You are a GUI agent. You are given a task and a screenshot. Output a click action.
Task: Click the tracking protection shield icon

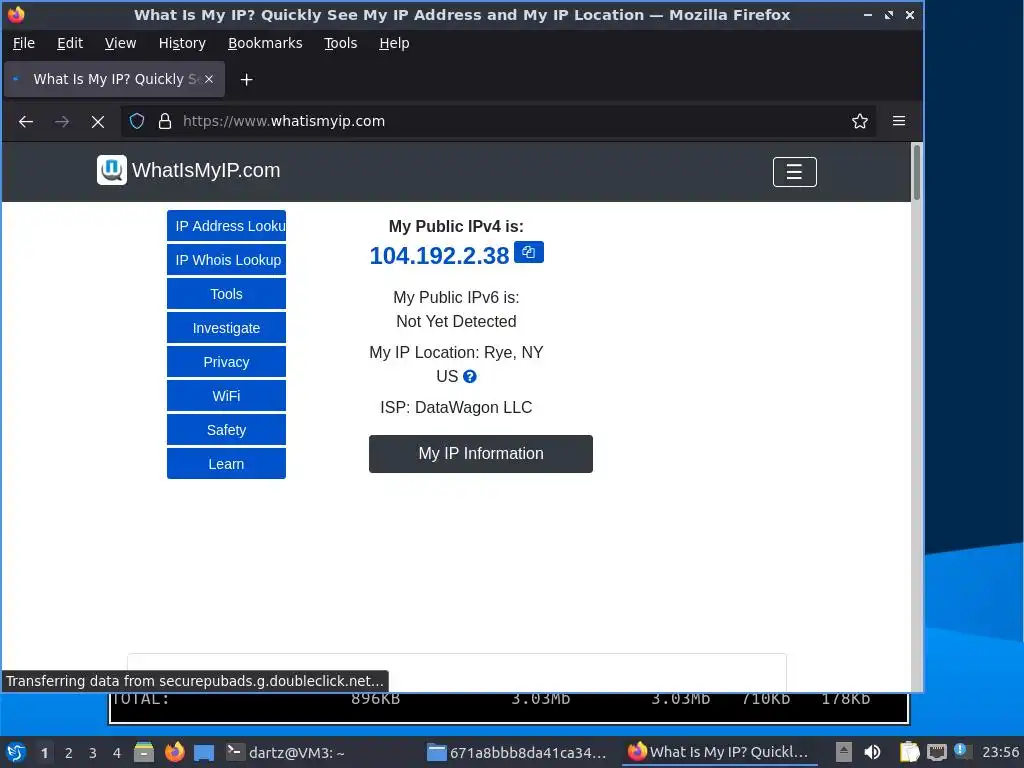point(136,121)
